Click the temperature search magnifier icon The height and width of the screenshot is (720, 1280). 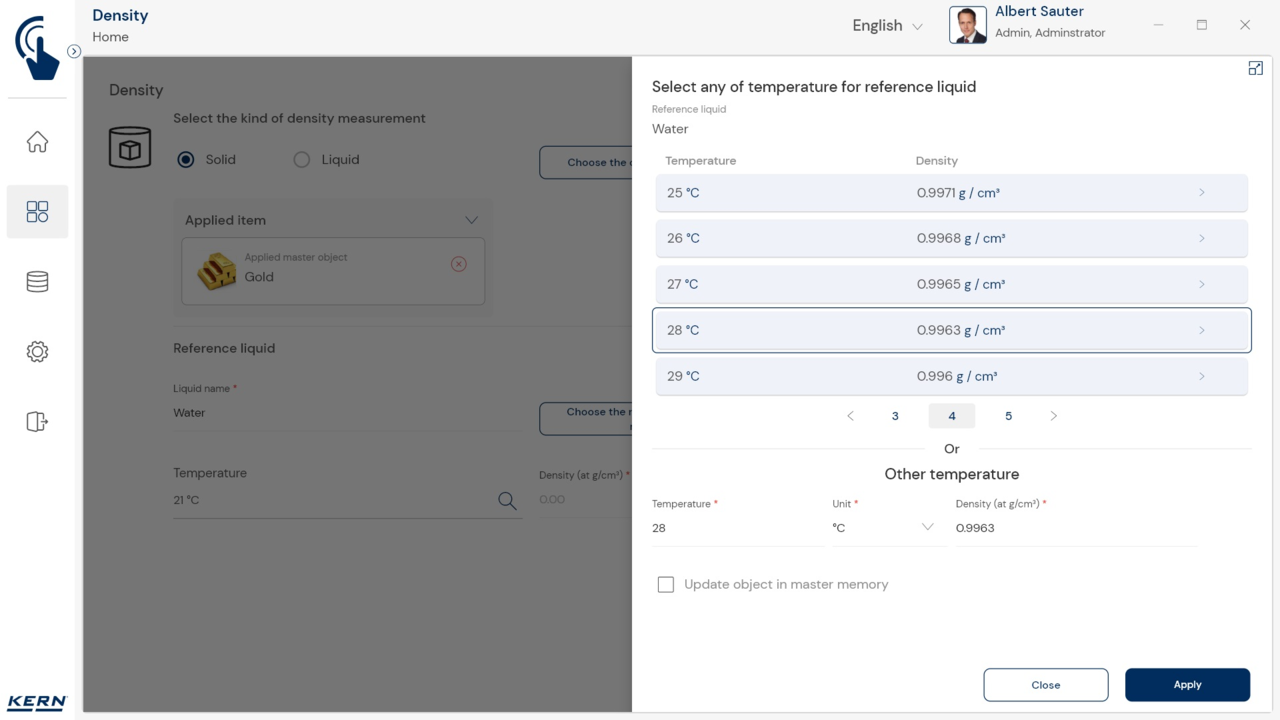507,501
